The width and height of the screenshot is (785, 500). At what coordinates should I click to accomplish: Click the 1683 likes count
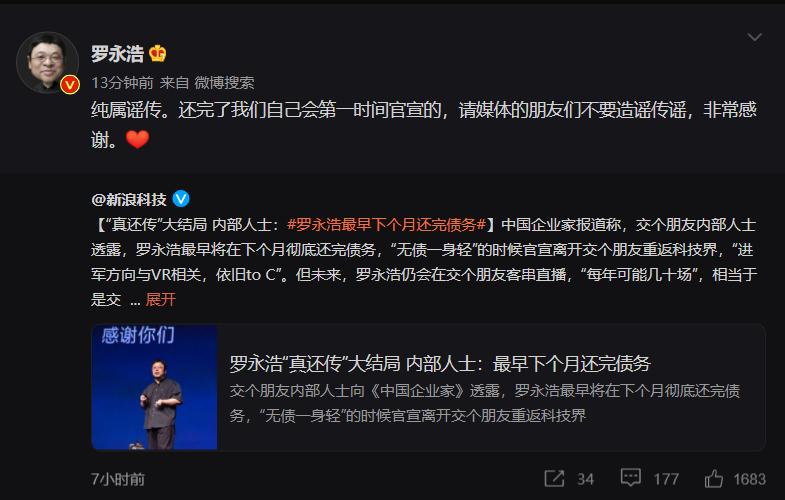[749, 479]
